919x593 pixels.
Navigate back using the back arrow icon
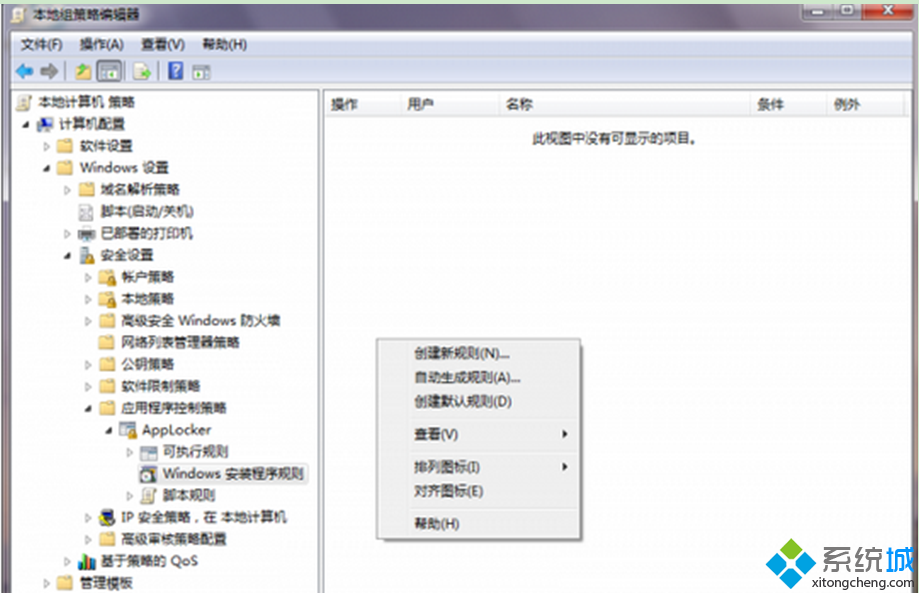click(24, 70)
